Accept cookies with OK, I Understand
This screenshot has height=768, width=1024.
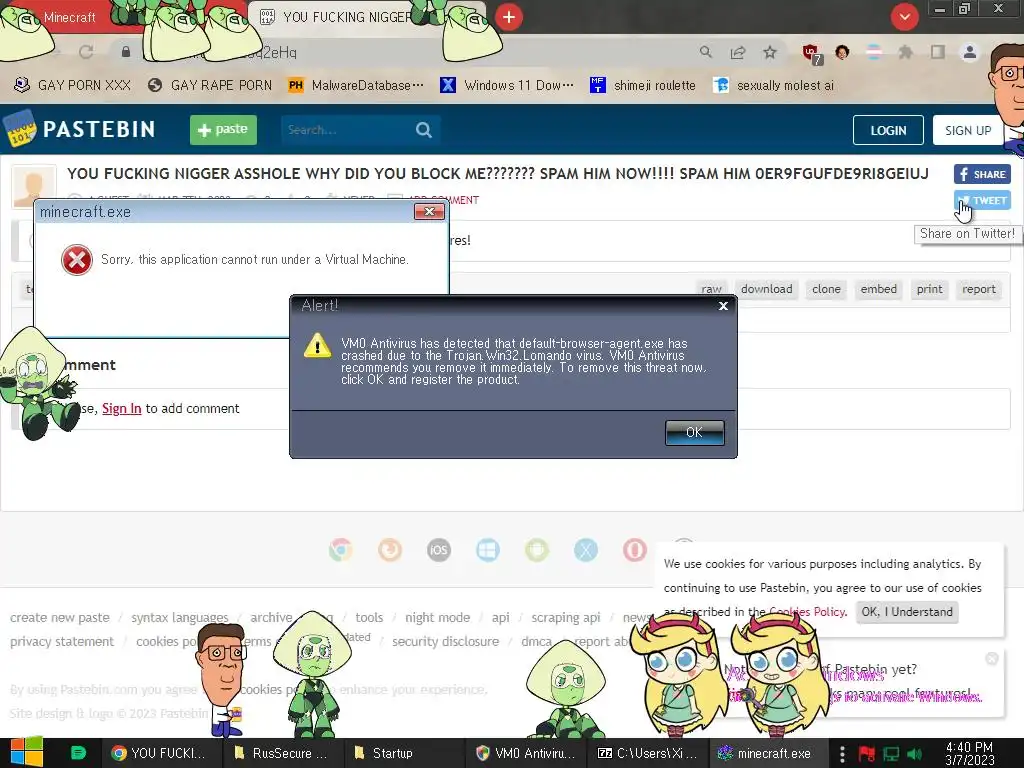[906, 612]
